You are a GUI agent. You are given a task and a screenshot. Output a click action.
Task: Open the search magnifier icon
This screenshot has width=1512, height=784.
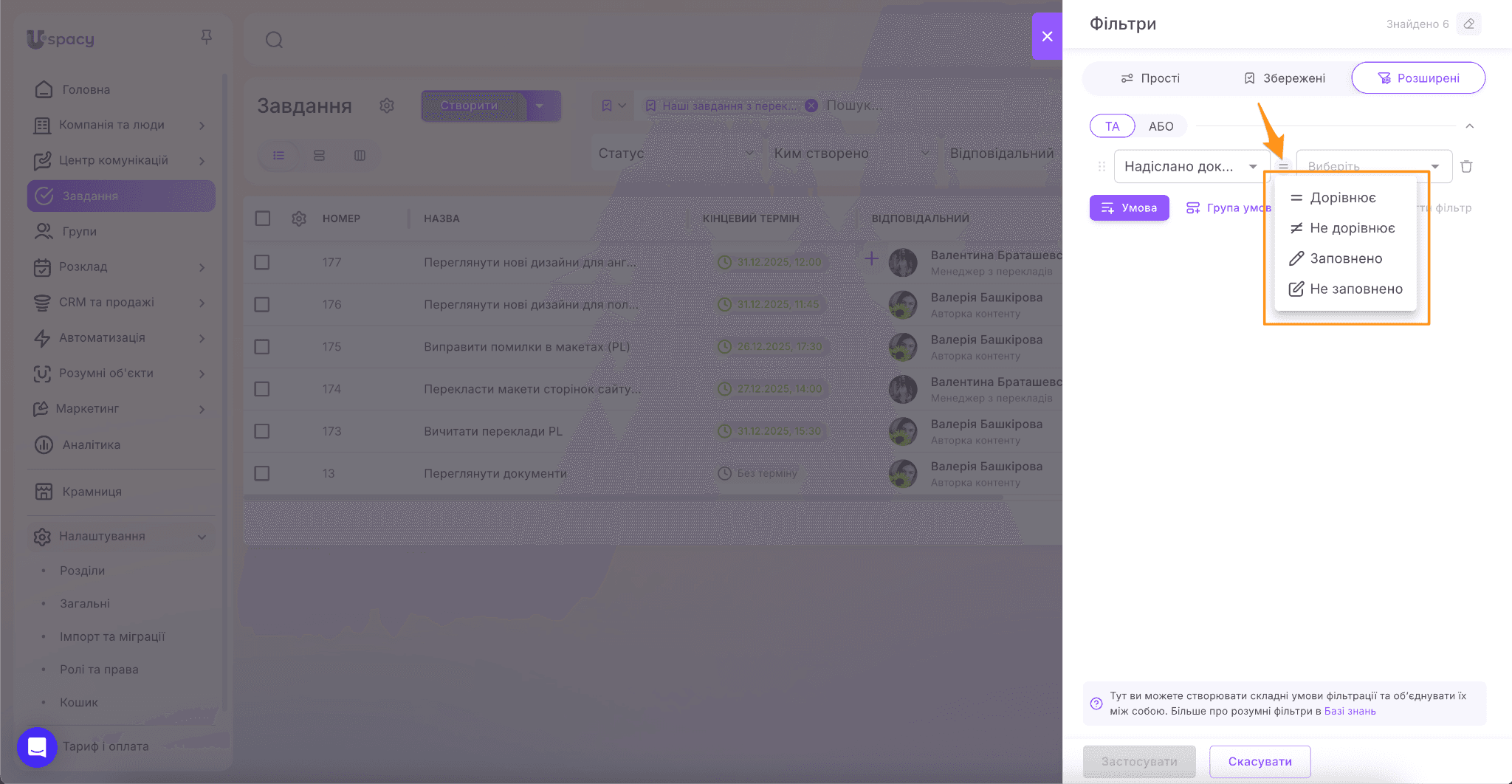coord(274,40)
